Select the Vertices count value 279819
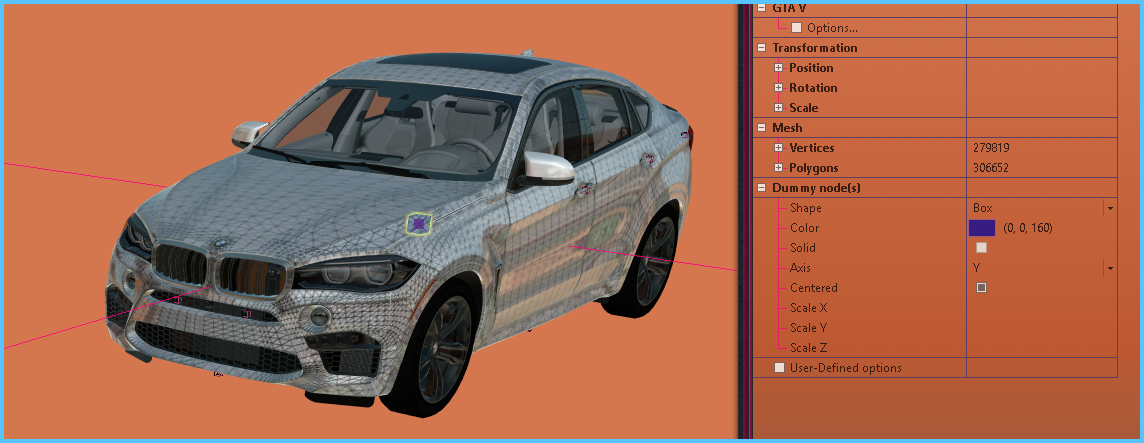Viewport: 1144px width, 443px height. pyautogui.click(x=990, y=148)
